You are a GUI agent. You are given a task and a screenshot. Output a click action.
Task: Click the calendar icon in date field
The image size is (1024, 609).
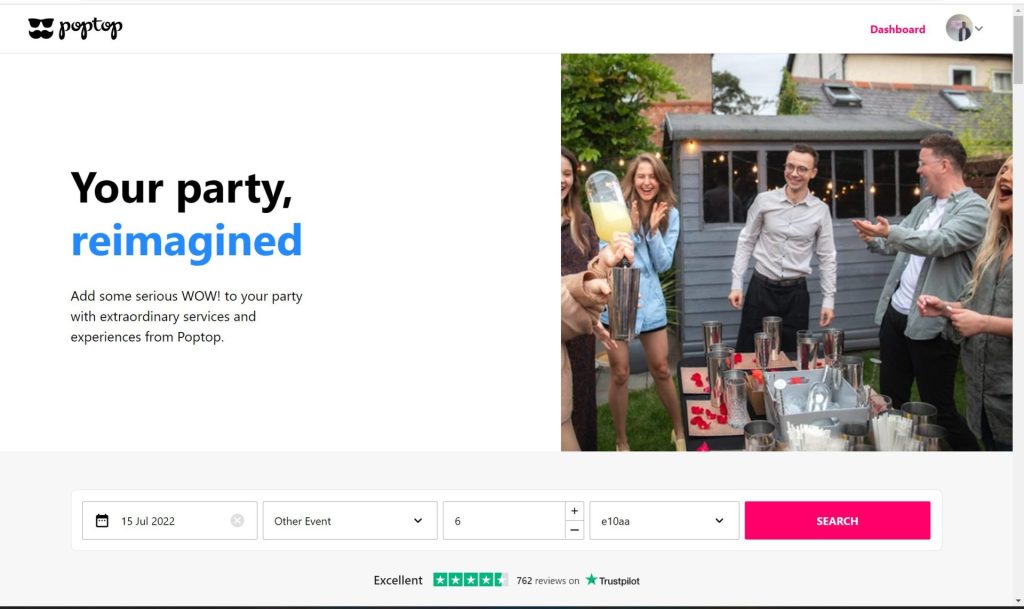pyautogui.click(x=102, y=521)
